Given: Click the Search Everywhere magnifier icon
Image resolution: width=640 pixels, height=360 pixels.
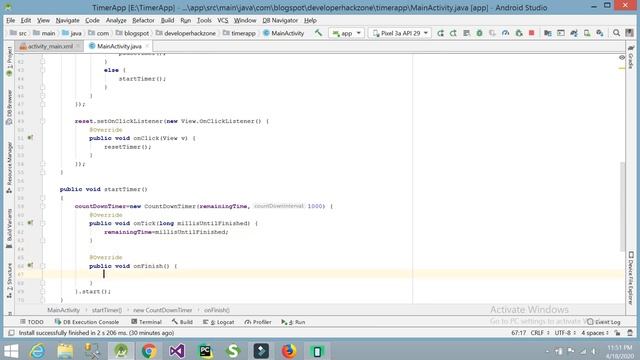Looking at the screenshot, I should tap(616, 33).
